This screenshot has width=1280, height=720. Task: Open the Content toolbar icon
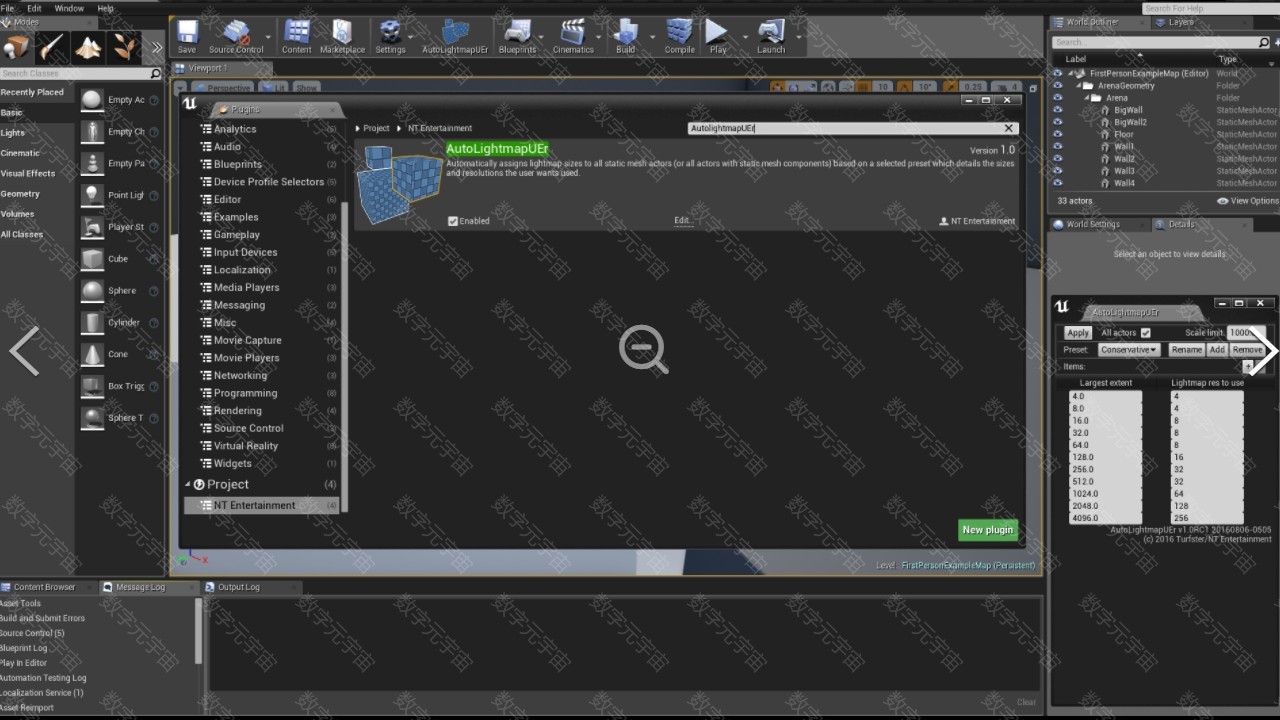[x=296, y=34]
